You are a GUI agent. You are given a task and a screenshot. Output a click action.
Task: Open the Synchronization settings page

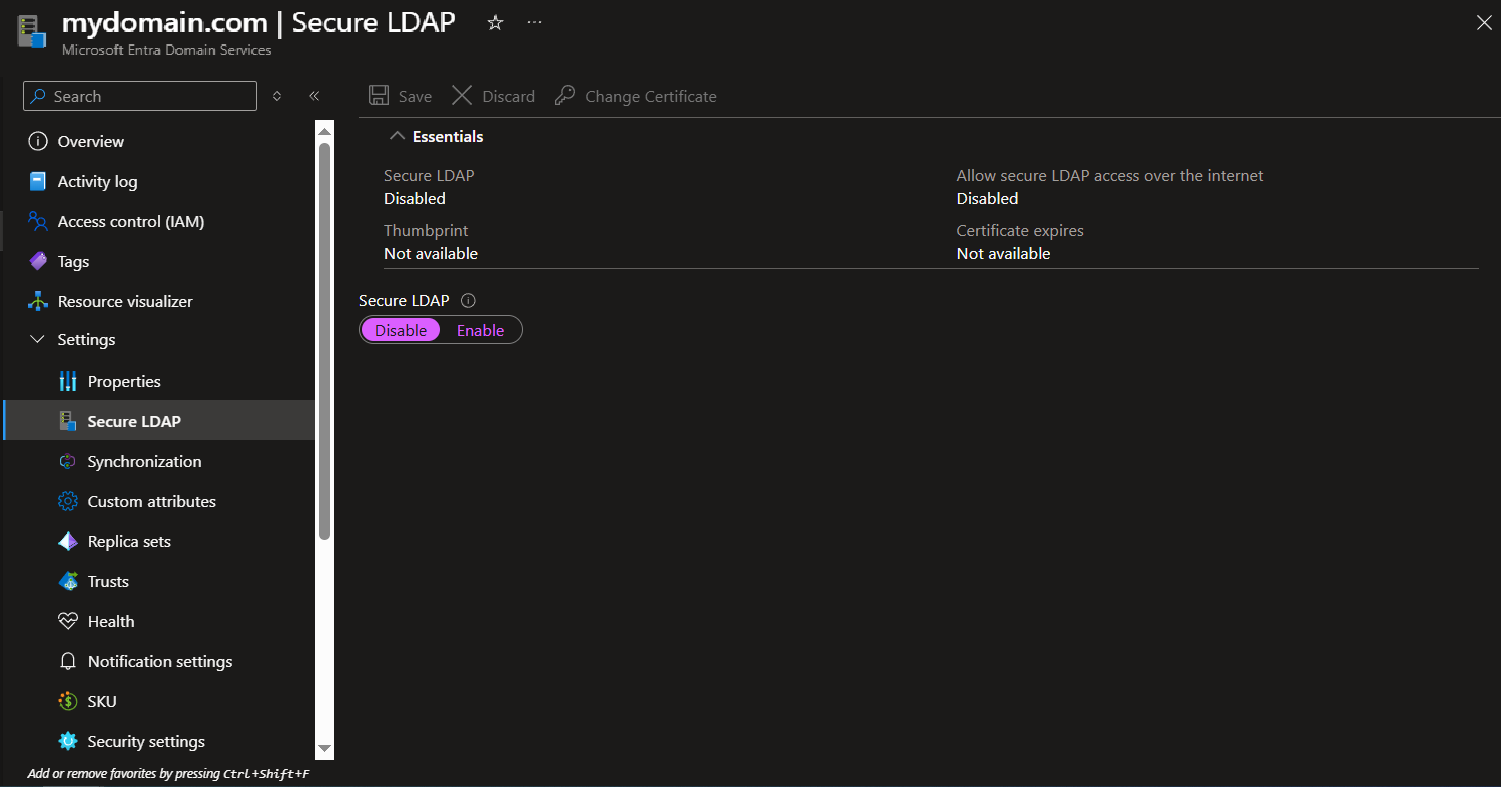tap(144, 462)
